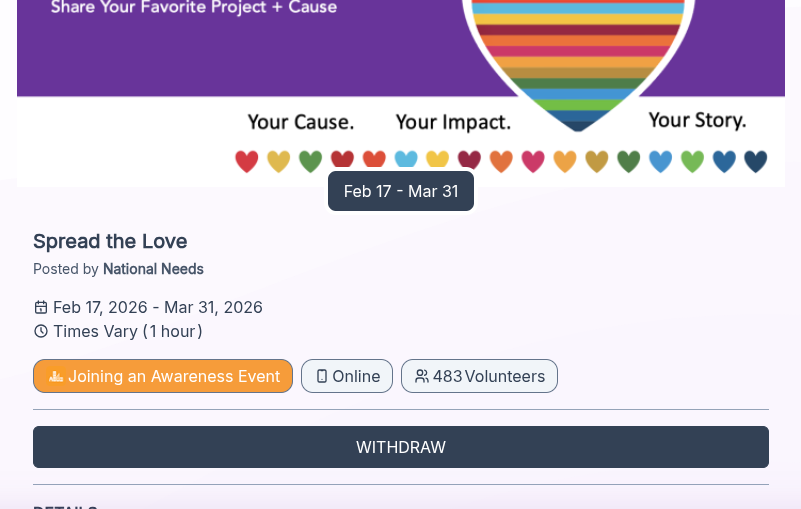Click the "Your Story." banner text
The image size is (801, 509).
tap(697, 120)
